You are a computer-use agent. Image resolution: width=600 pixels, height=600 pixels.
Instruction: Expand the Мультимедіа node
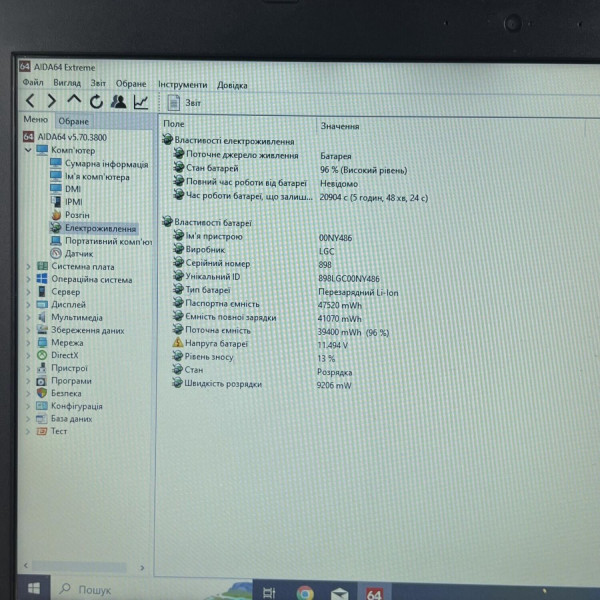coord(28,318)
